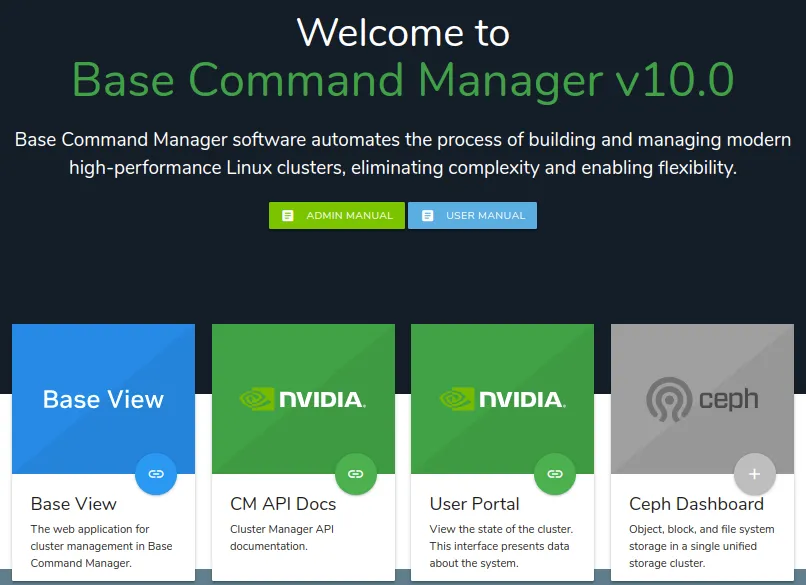
Task: Click the Base Command Manager v10.0 heading
Action: pyautogui.click(x=403, y=80)
